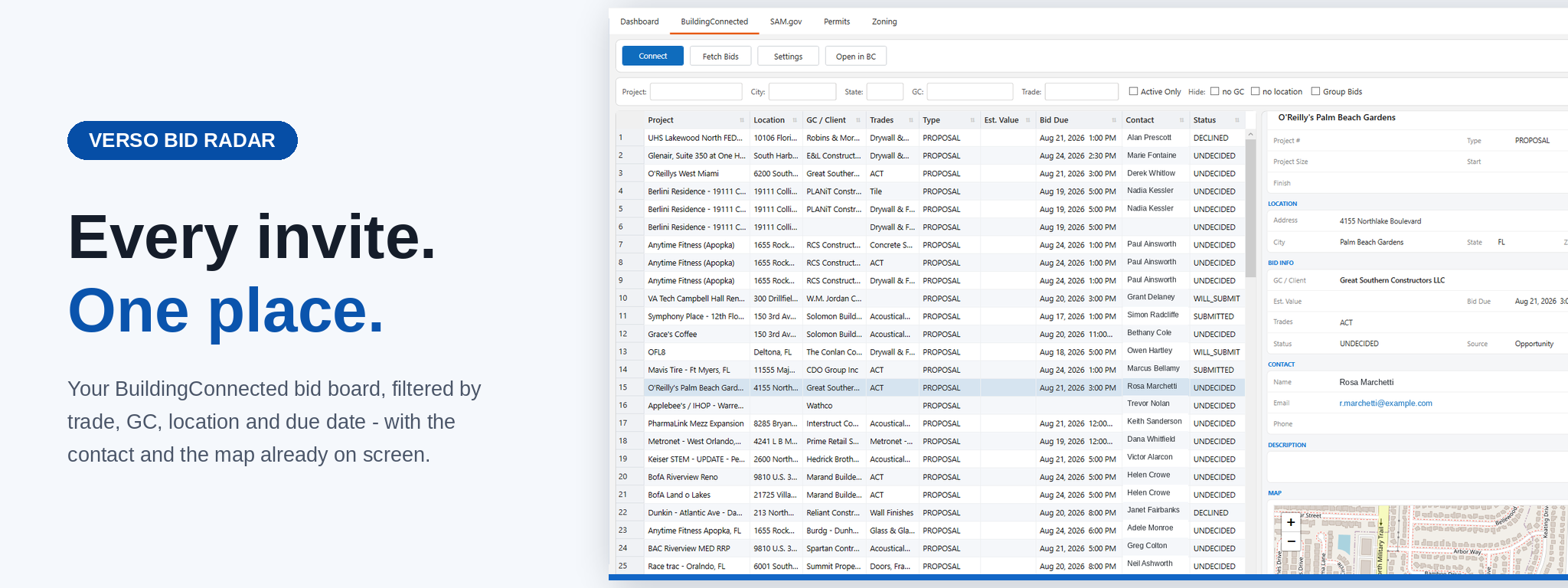Select the Metronet - West Orlando row
This screenshot has height=588, width=1568.
(x=931, y=441)
